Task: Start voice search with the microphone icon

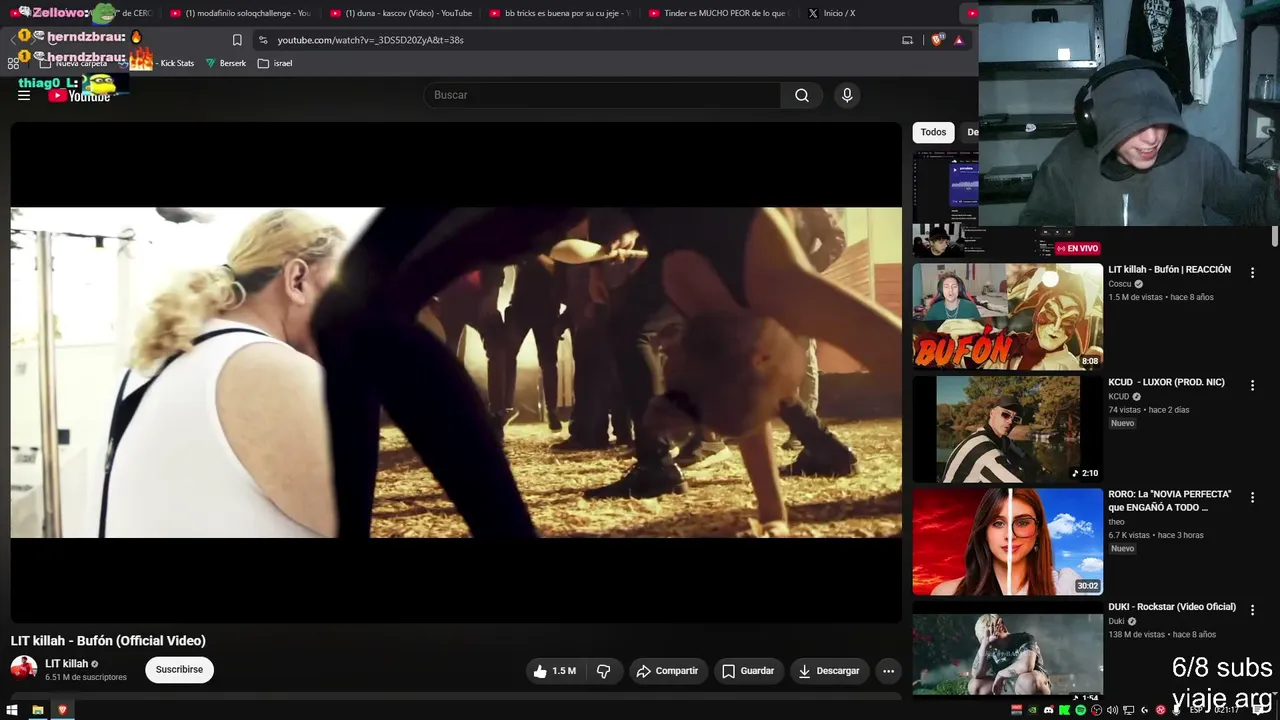Action: (x=847, y=95)
